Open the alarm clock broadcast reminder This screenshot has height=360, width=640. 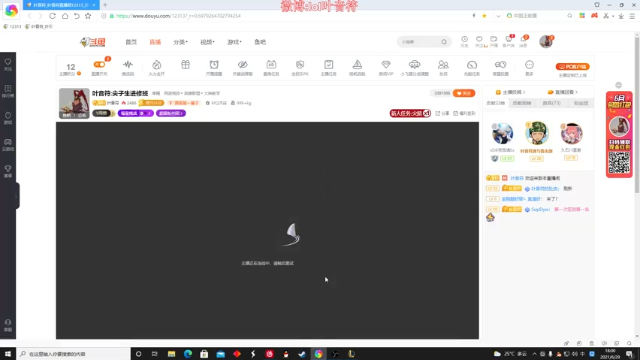(214, 64)
